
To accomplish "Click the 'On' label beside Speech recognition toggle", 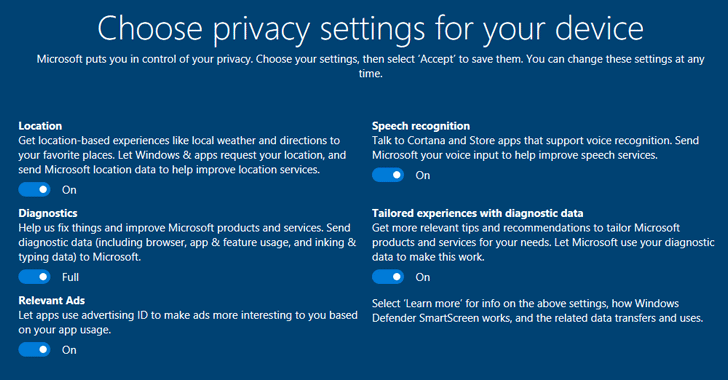I will coord(422,176).
